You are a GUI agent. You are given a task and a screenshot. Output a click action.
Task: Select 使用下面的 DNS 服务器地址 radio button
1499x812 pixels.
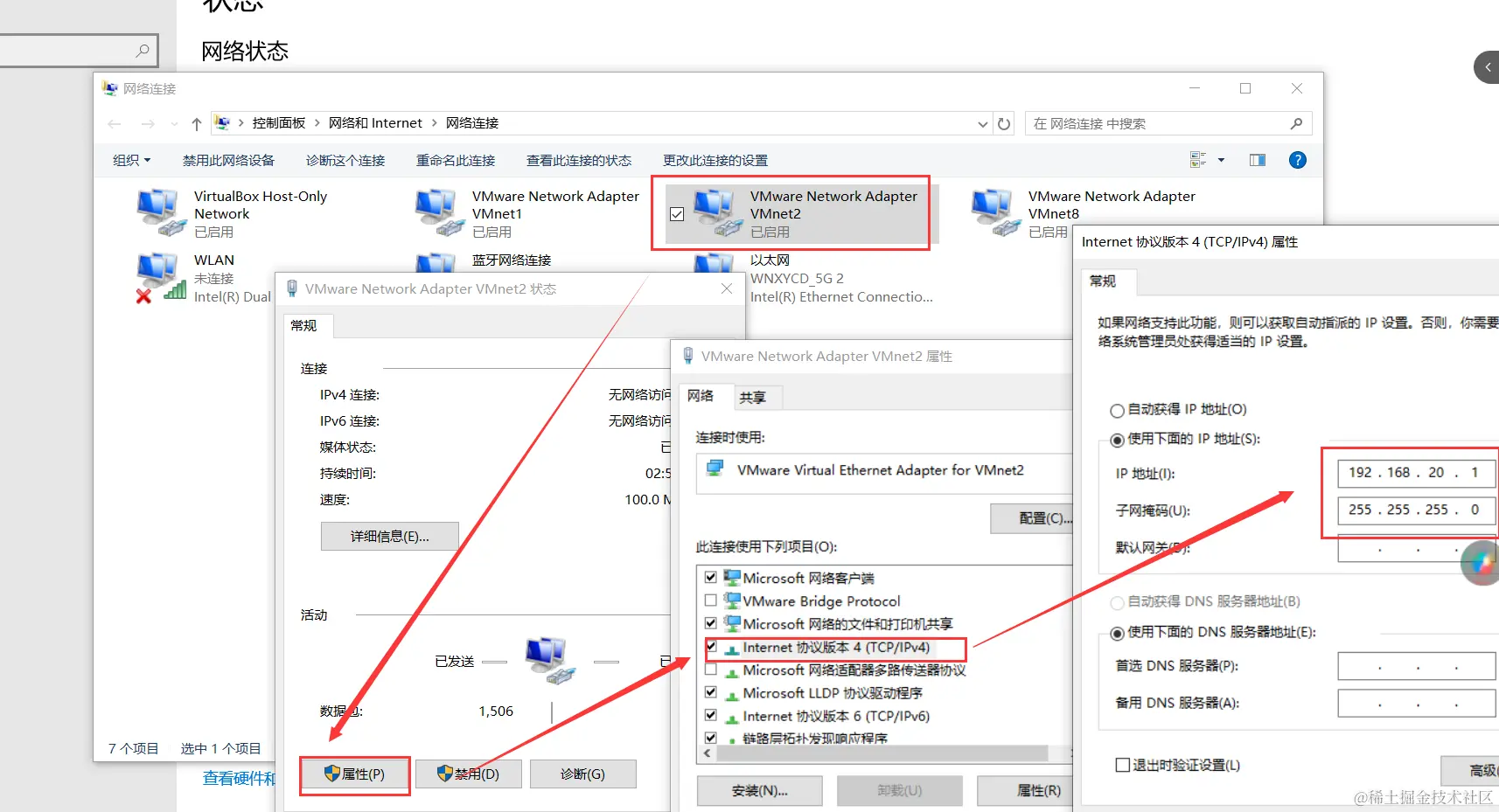click(1117, 634)
